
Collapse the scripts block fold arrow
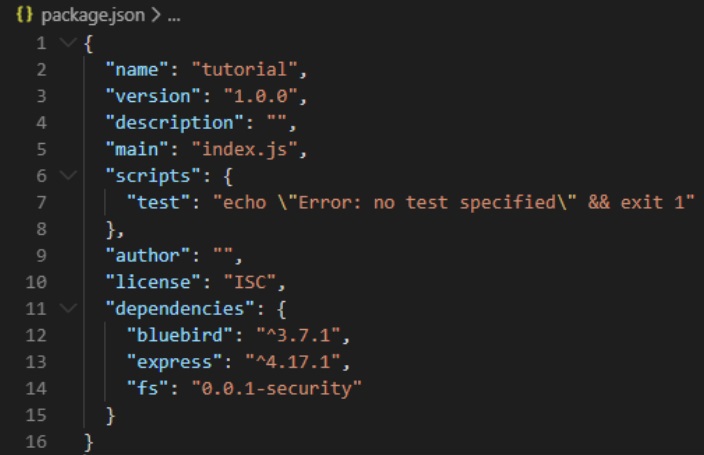click(65, 175)
